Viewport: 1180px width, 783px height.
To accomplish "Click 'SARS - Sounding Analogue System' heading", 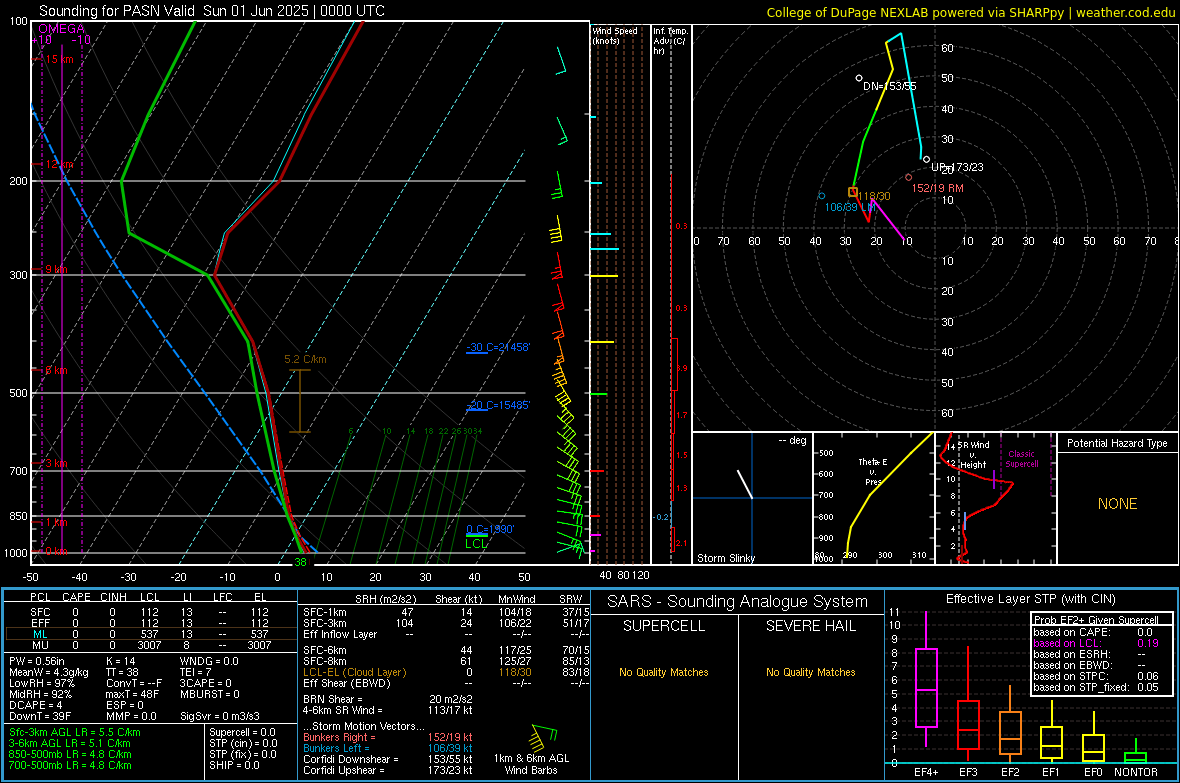I will click(738, 602).
